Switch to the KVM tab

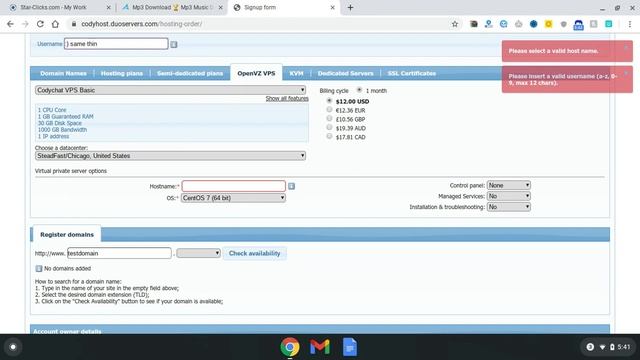[296, 73]
